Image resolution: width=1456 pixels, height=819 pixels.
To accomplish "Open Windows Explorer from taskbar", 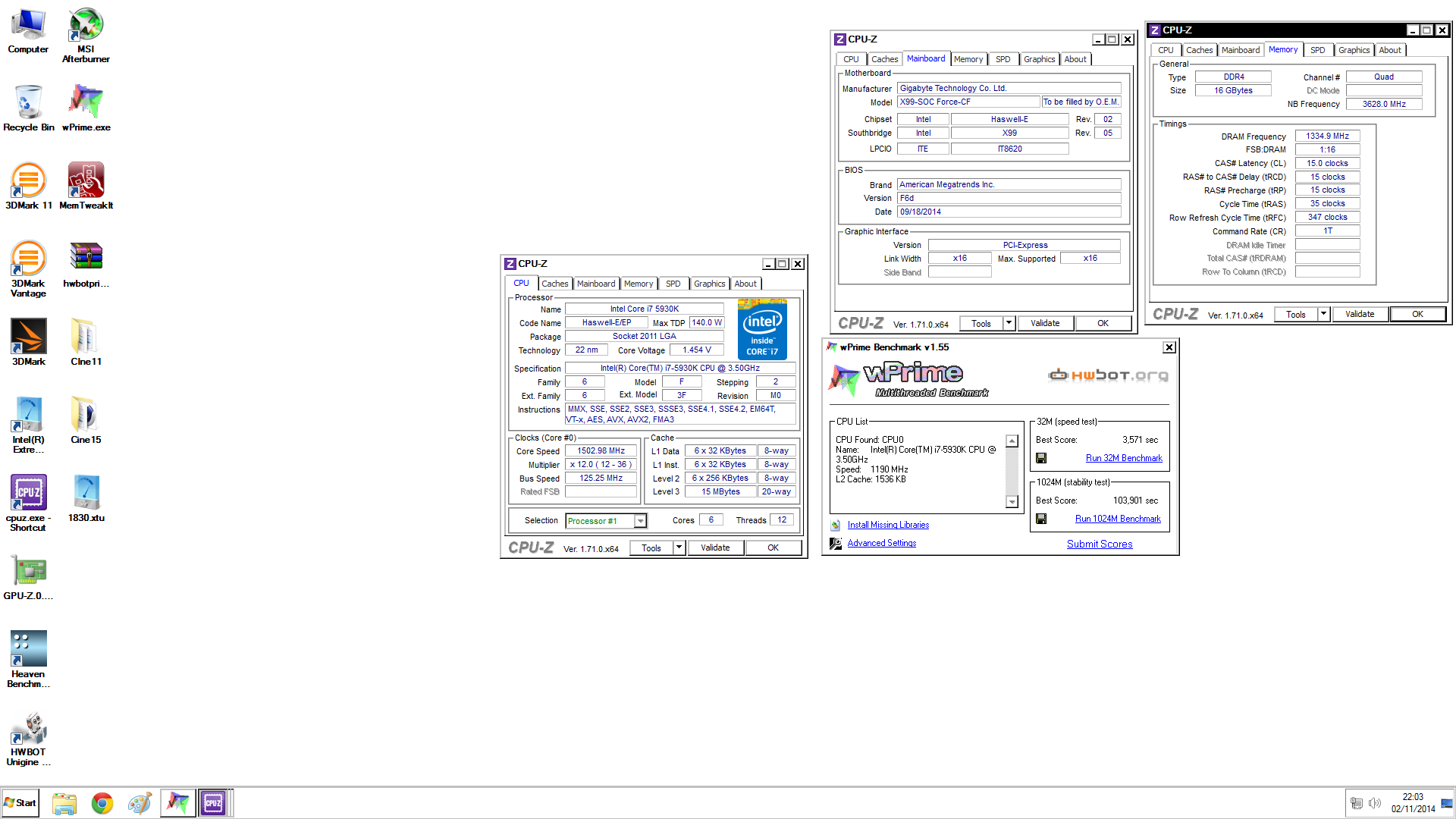I will coord(64,803).
